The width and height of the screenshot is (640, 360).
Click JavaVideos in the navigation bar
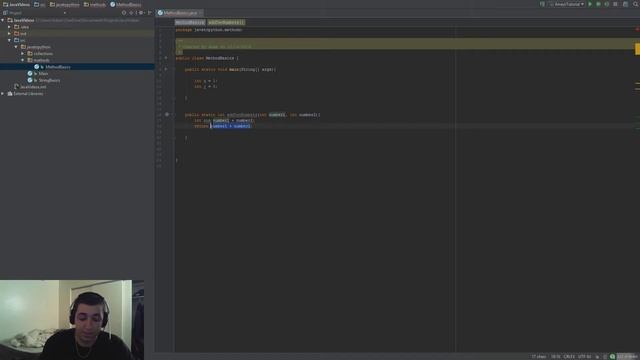tap(17, 4)
